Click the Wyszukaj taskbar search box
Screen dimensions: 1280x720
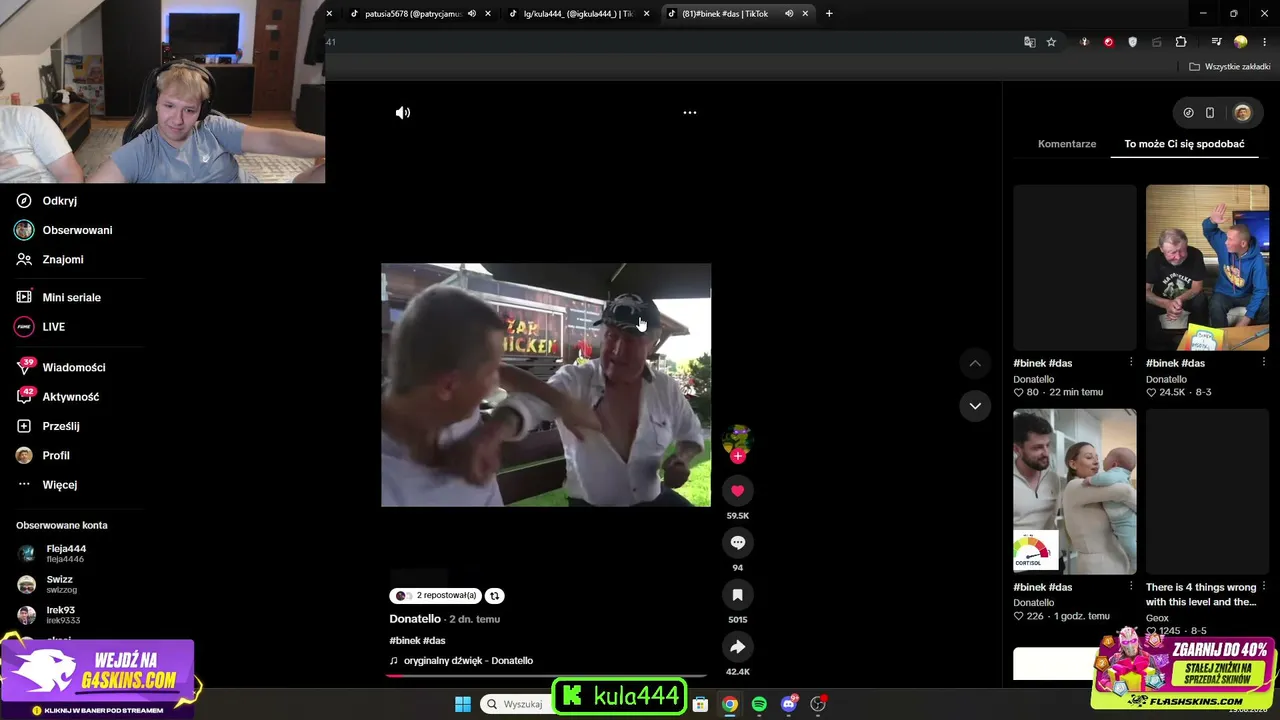coord(516,704)
